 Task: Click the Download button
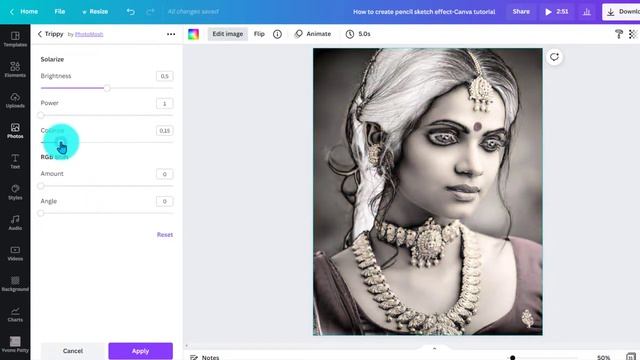(622, 12)
